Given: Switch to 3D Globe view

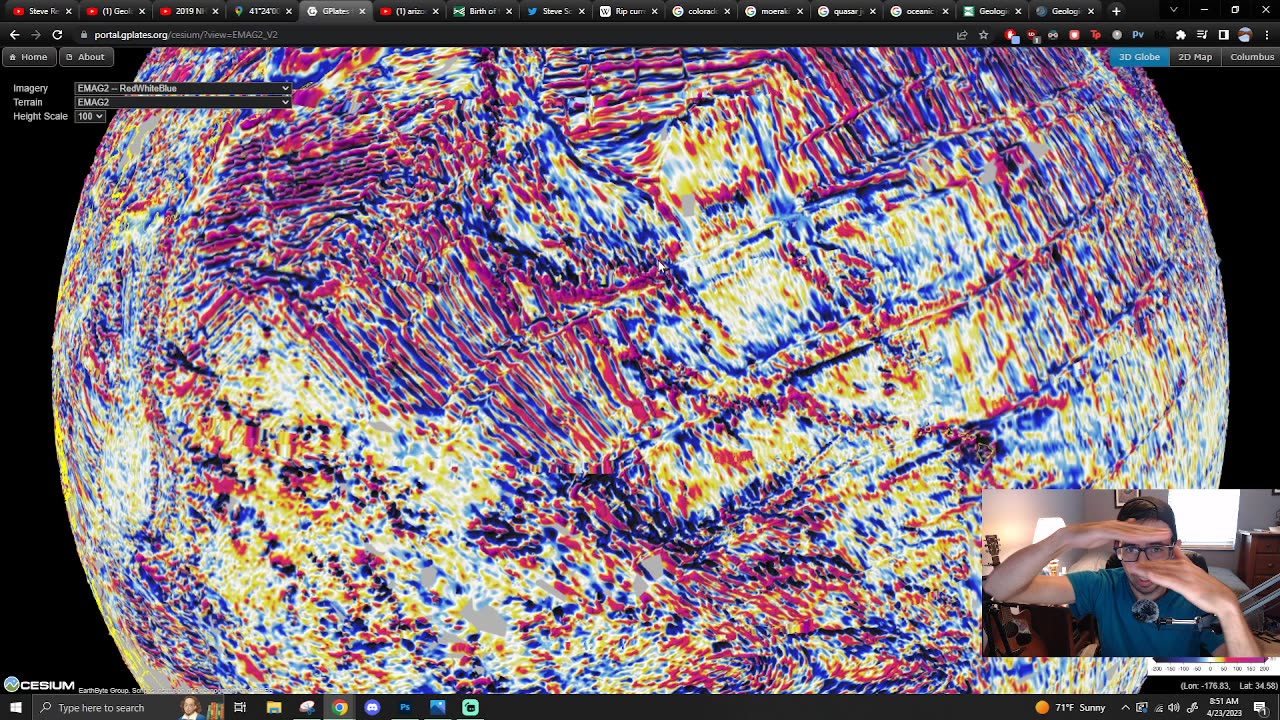Looking at the screenshot, I should click(1139, 57).
